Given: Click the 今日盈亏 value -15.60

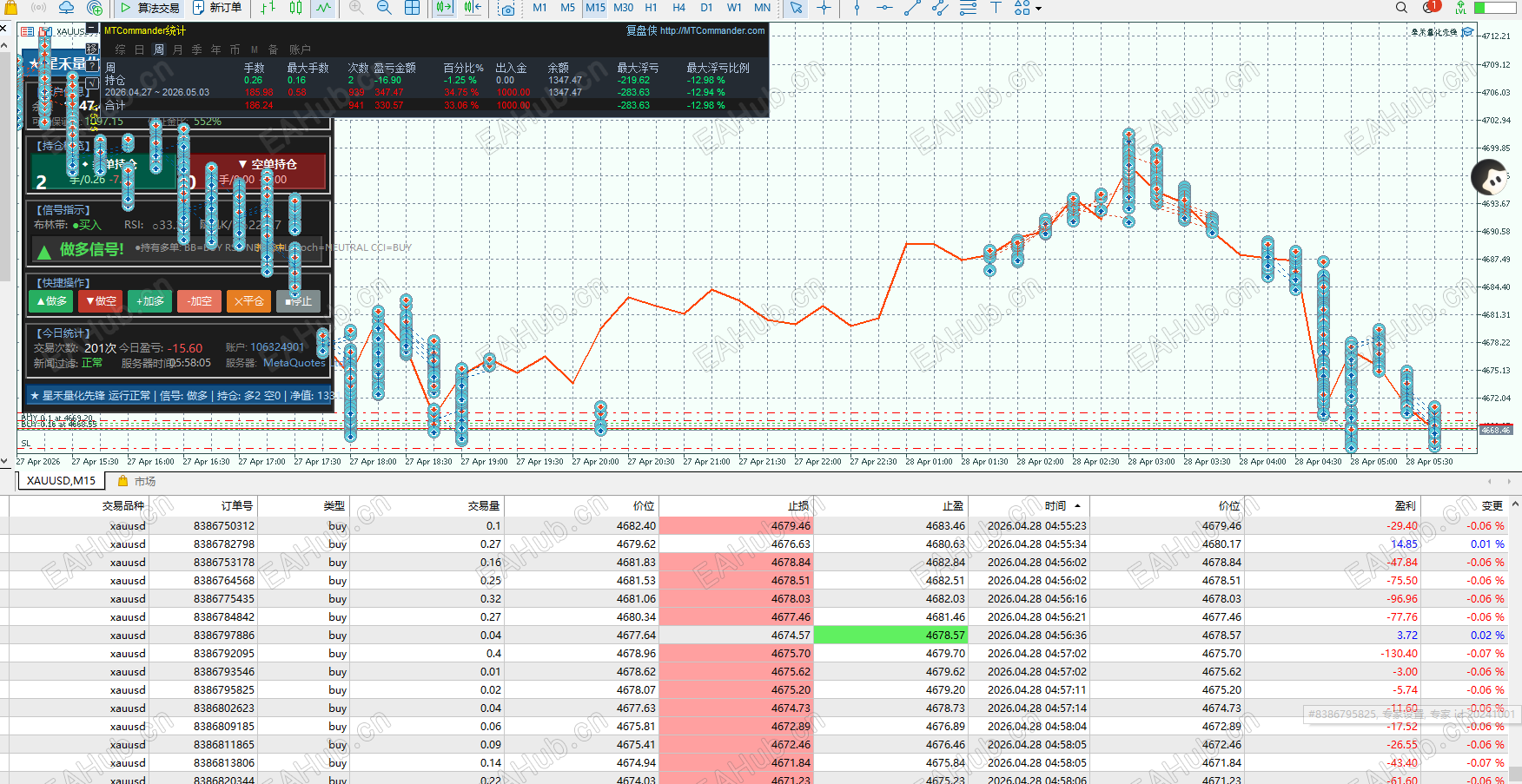Looking at the screenshot, I should click(x=185, y=348).
